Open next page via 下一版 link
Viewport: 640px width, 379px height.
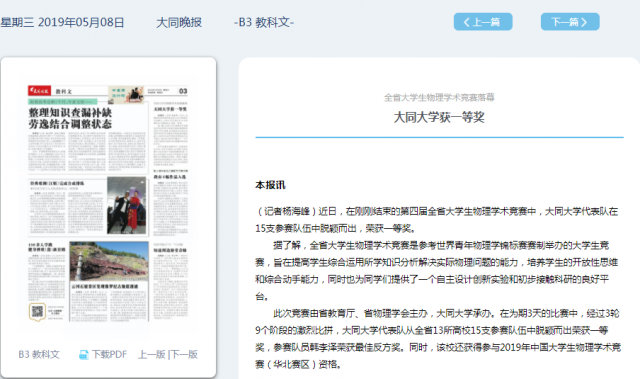[x=184, y=354]
